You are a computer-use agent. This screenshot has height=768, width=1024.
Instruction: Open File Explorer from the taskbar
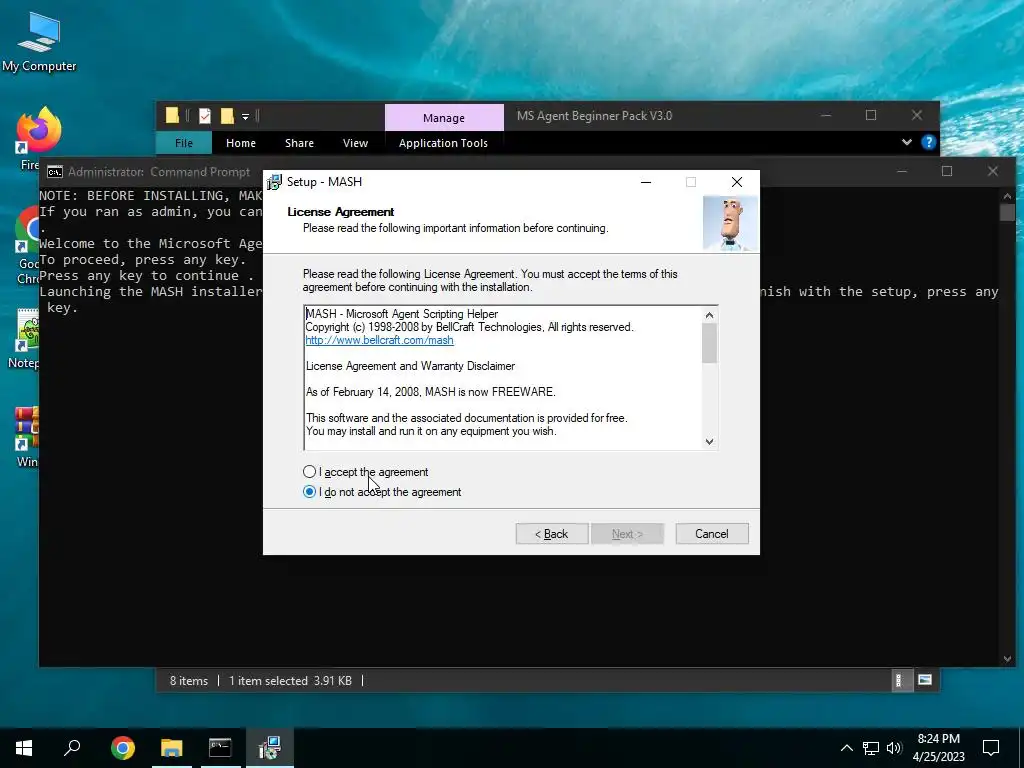coord(172,747)
